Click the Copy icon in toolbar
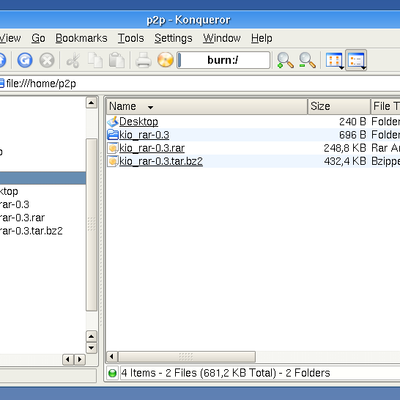Screen dimensions: 400x400 (x=95, y=60)
